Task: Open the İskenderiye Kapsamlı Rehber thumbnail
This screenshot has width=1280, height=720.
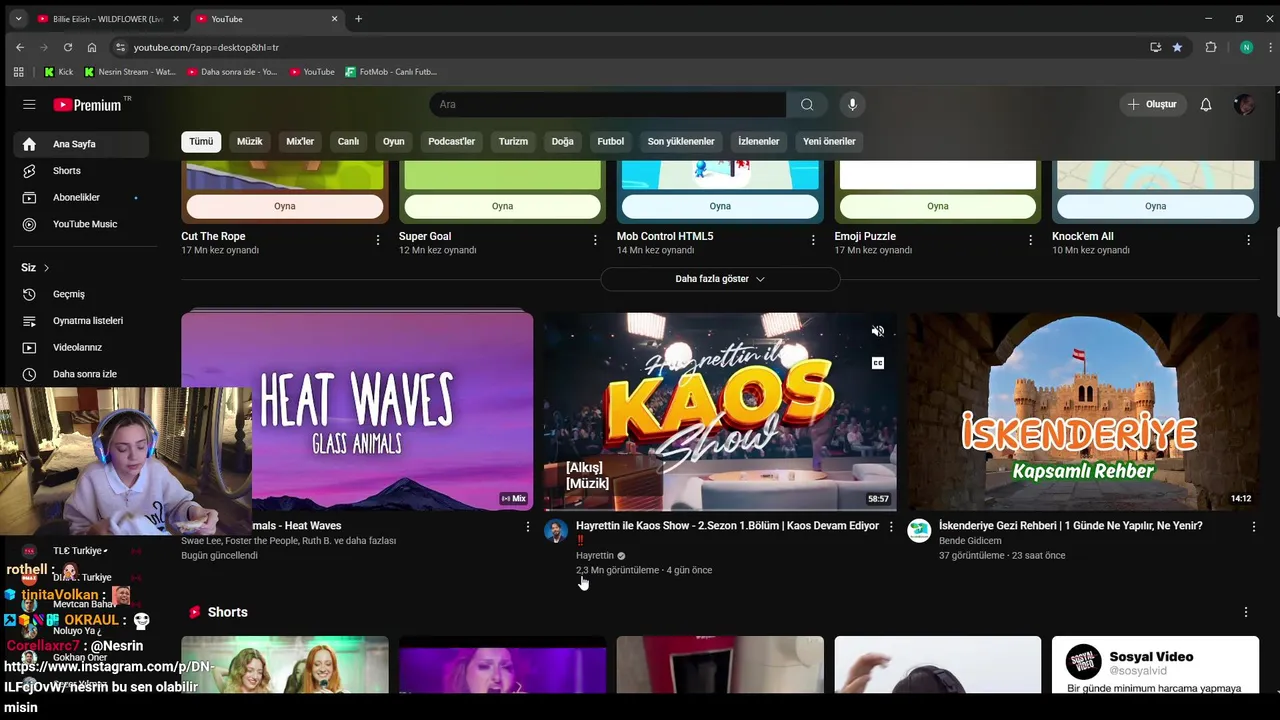Action: pos(1083,411)
